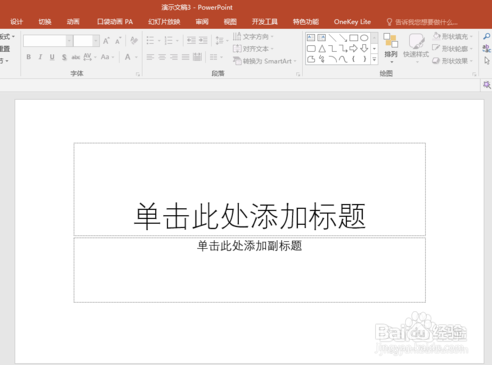
Task: Open the 排列 arrange button
Action: pos(391,48)
